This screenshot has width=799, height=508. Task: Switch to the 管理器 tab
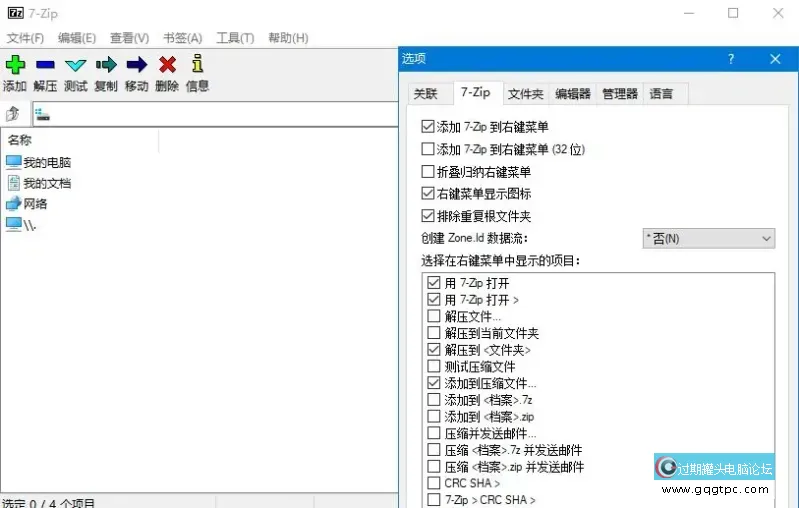[x=620, y=94]
